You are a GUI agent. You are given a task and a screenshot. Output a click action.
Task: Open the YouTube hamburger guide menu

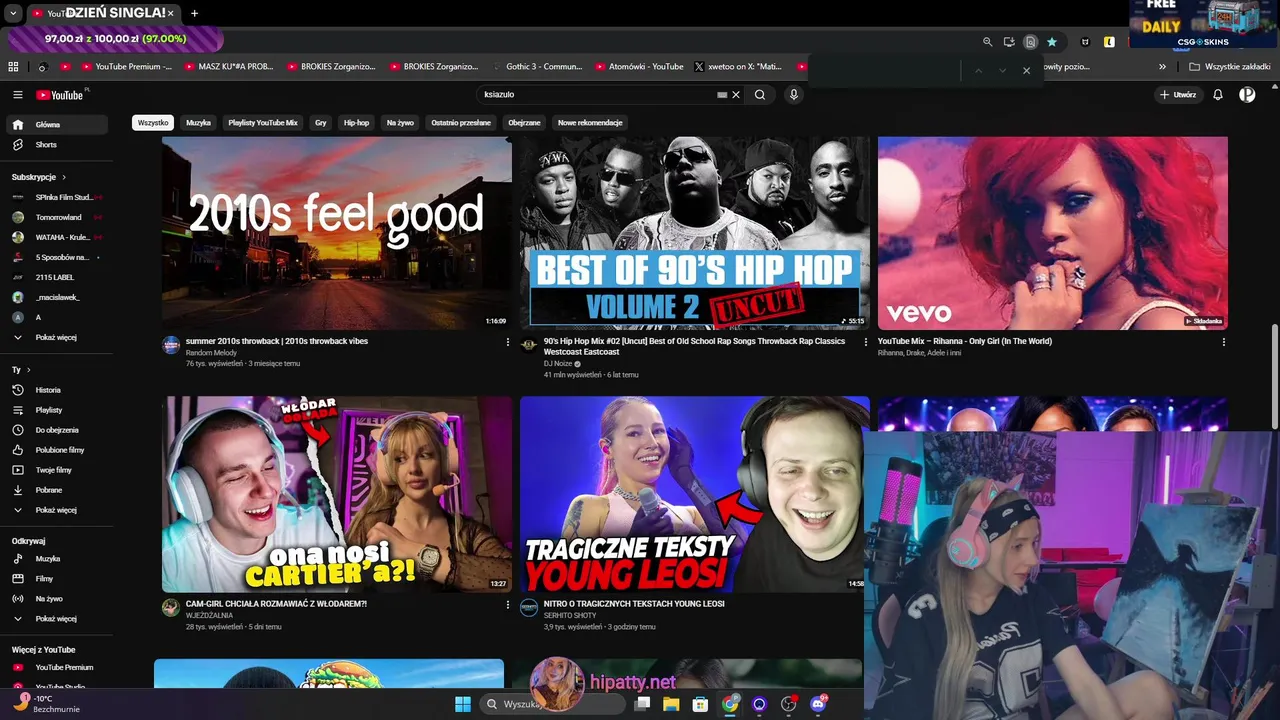[18, 95]
